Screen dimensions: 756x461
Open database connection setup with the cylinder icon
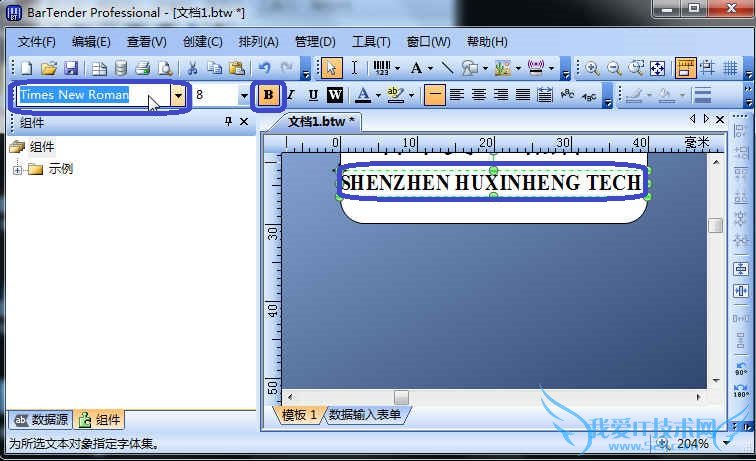tap(121, 68)
